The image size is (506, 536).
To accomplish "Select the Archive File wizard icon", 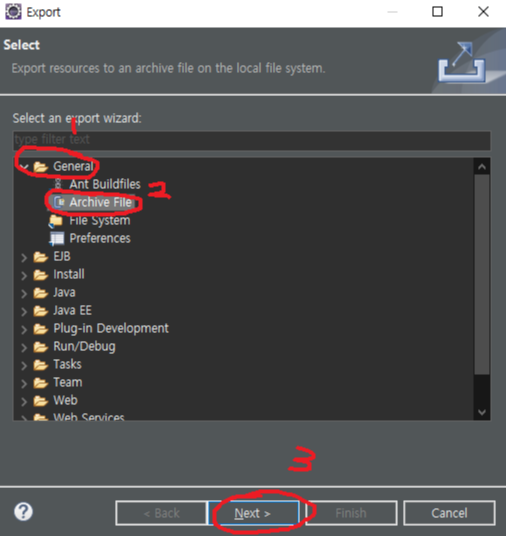I will pos(59,202).
